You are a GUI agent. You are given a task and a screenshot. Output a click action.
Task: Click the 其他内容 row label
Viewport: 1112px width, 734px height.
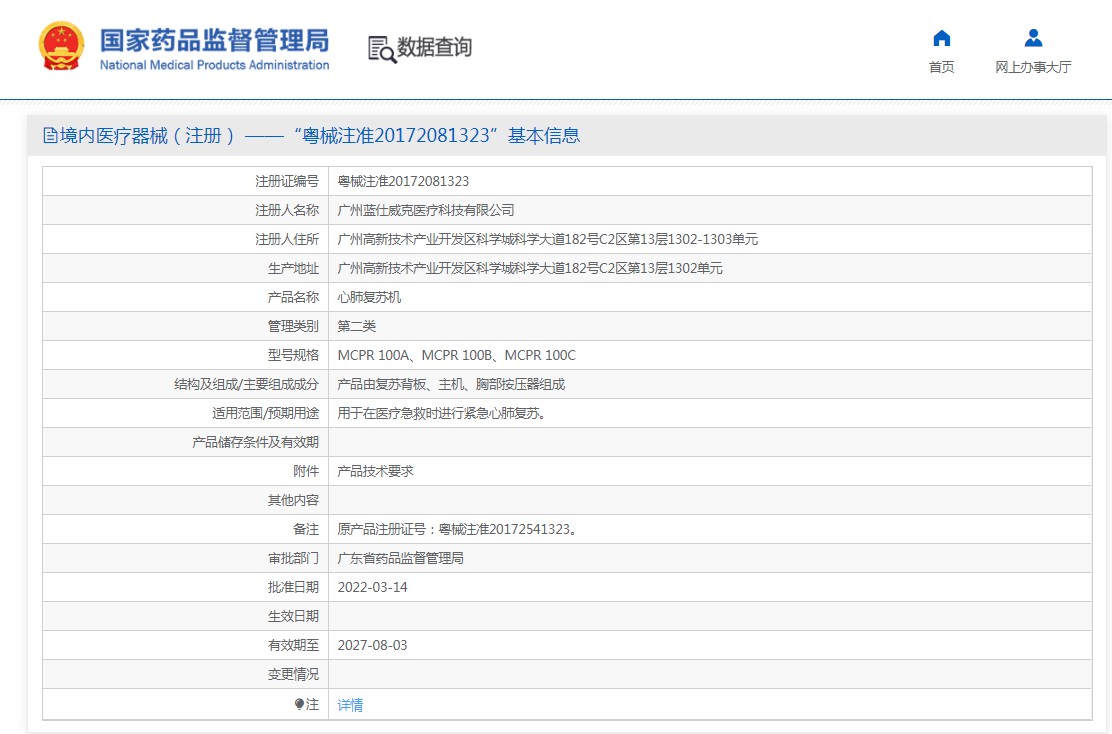pos(294,501)
